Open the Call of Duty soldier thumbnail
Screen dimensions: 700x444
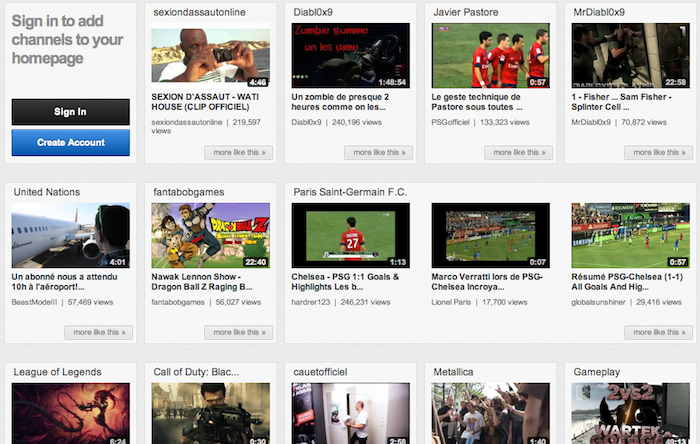click(x=211, y=413)
